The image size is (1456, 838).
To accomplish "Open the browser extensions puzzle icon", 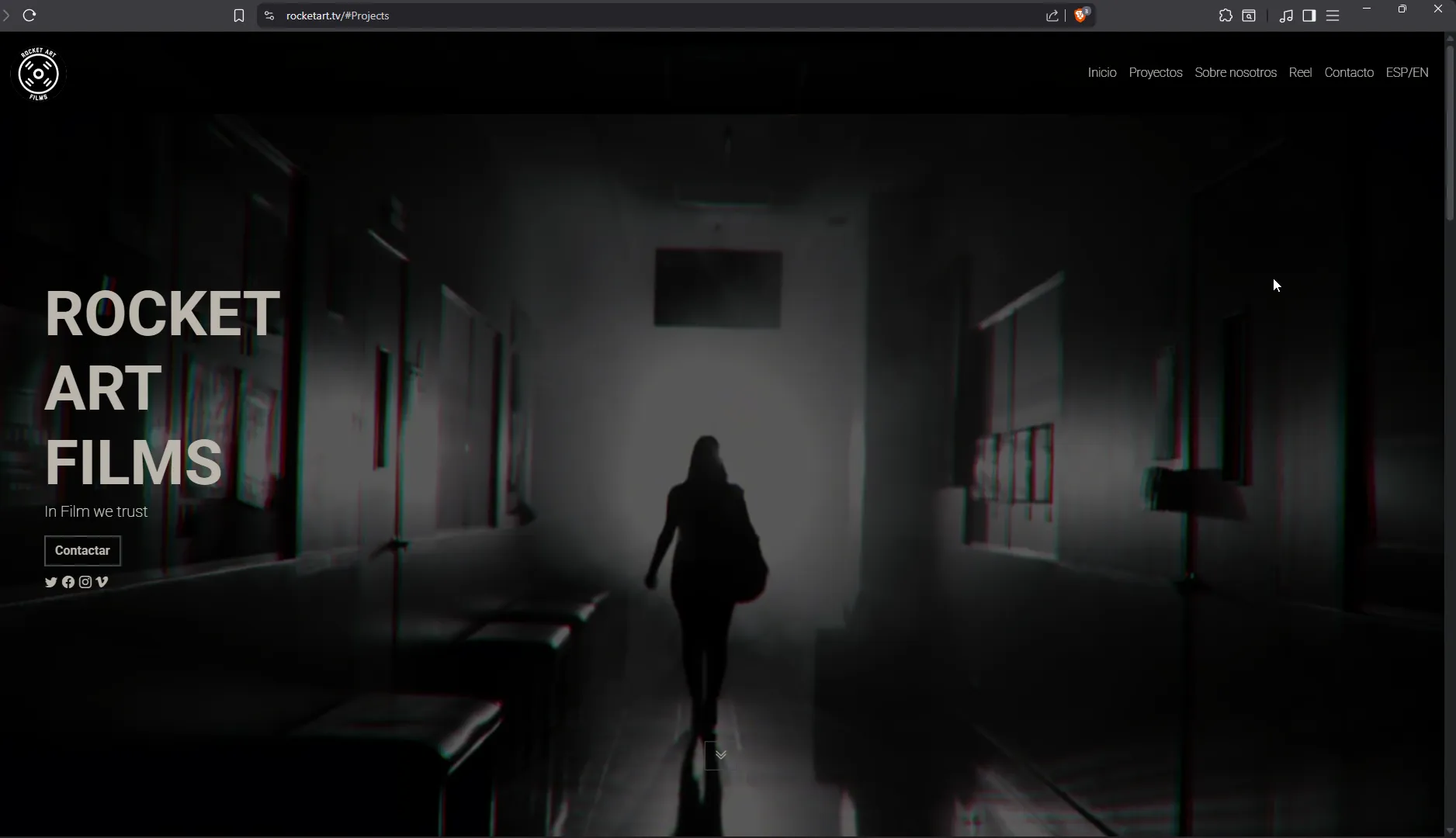I will click(1225, 15).
